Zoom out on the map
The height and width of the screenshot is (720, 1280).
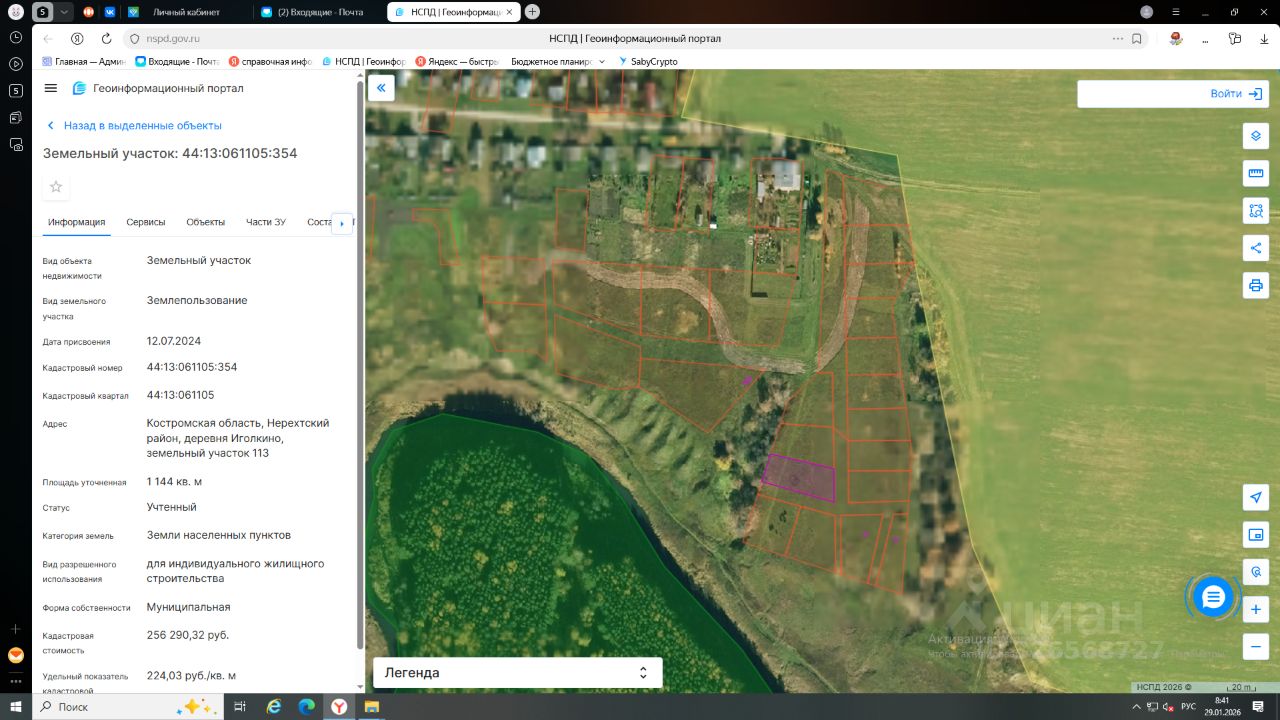pyautogui.click(x=1256, y=646)
